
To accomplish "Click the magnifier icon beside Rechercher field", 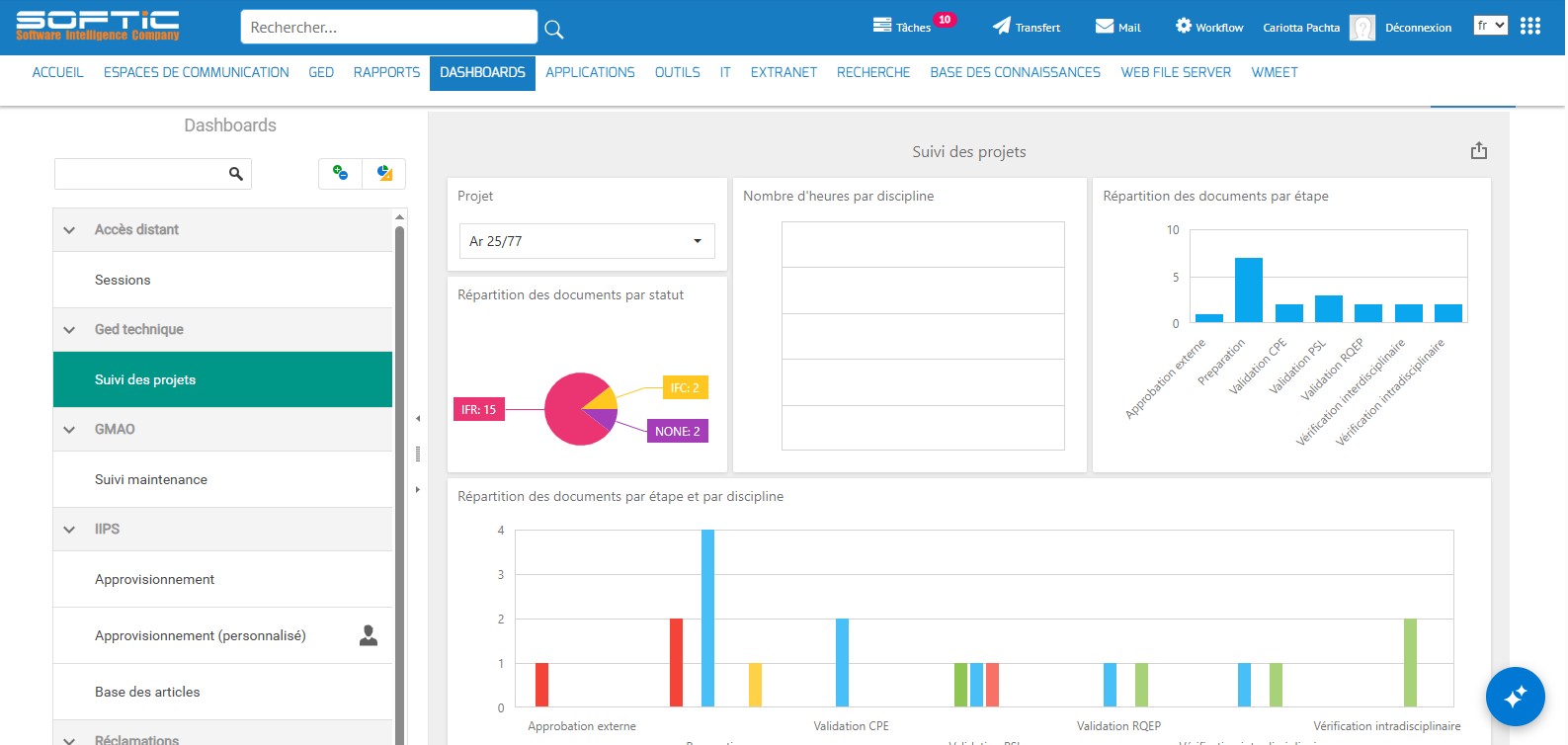I will [554, 29].
